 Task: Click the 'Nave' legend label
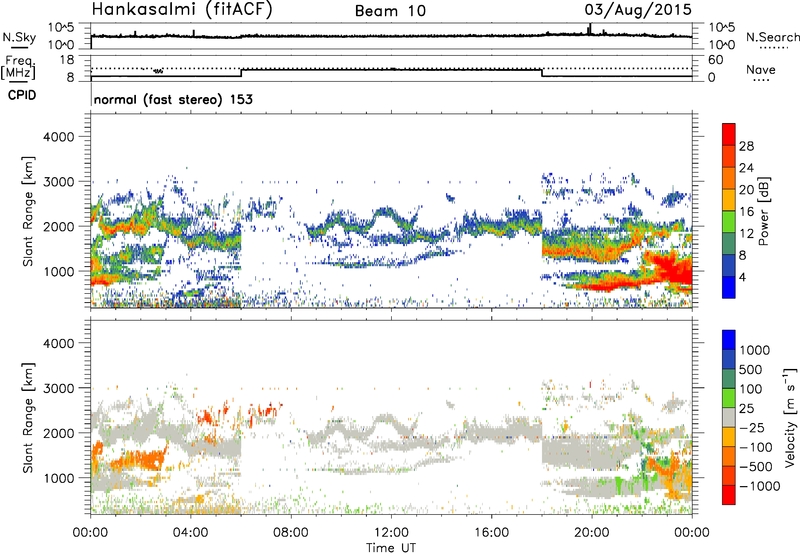[760, 69]
